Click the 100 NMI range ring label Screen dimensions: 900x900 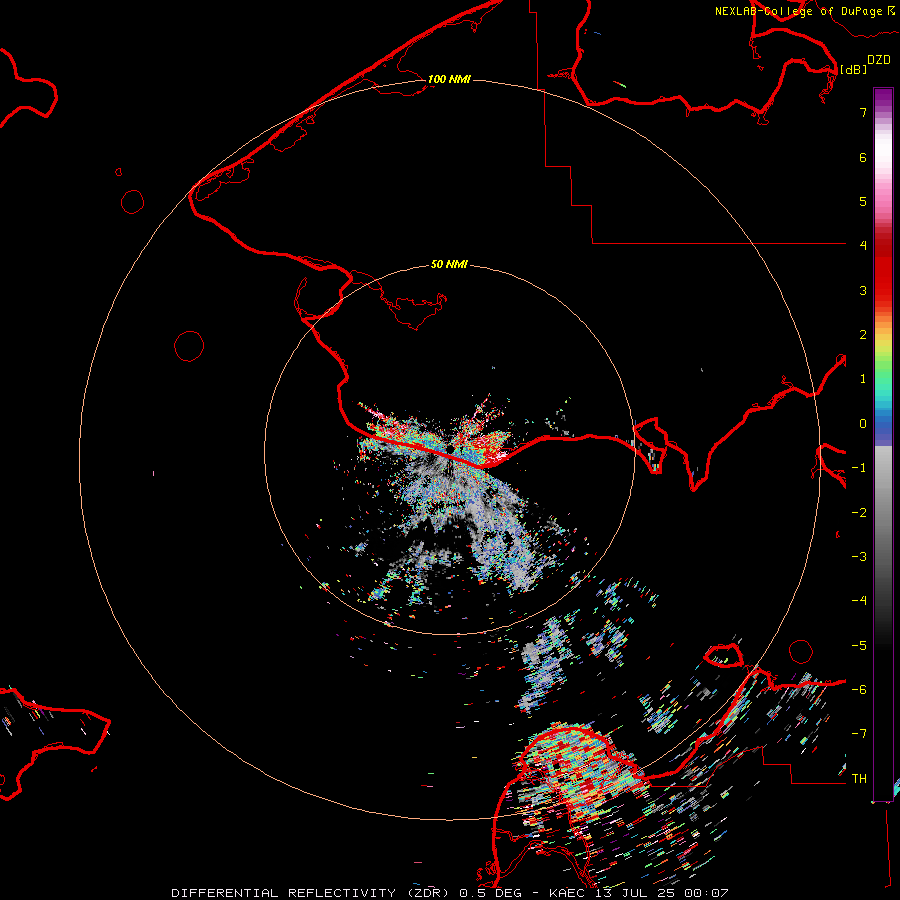point(449,79)
